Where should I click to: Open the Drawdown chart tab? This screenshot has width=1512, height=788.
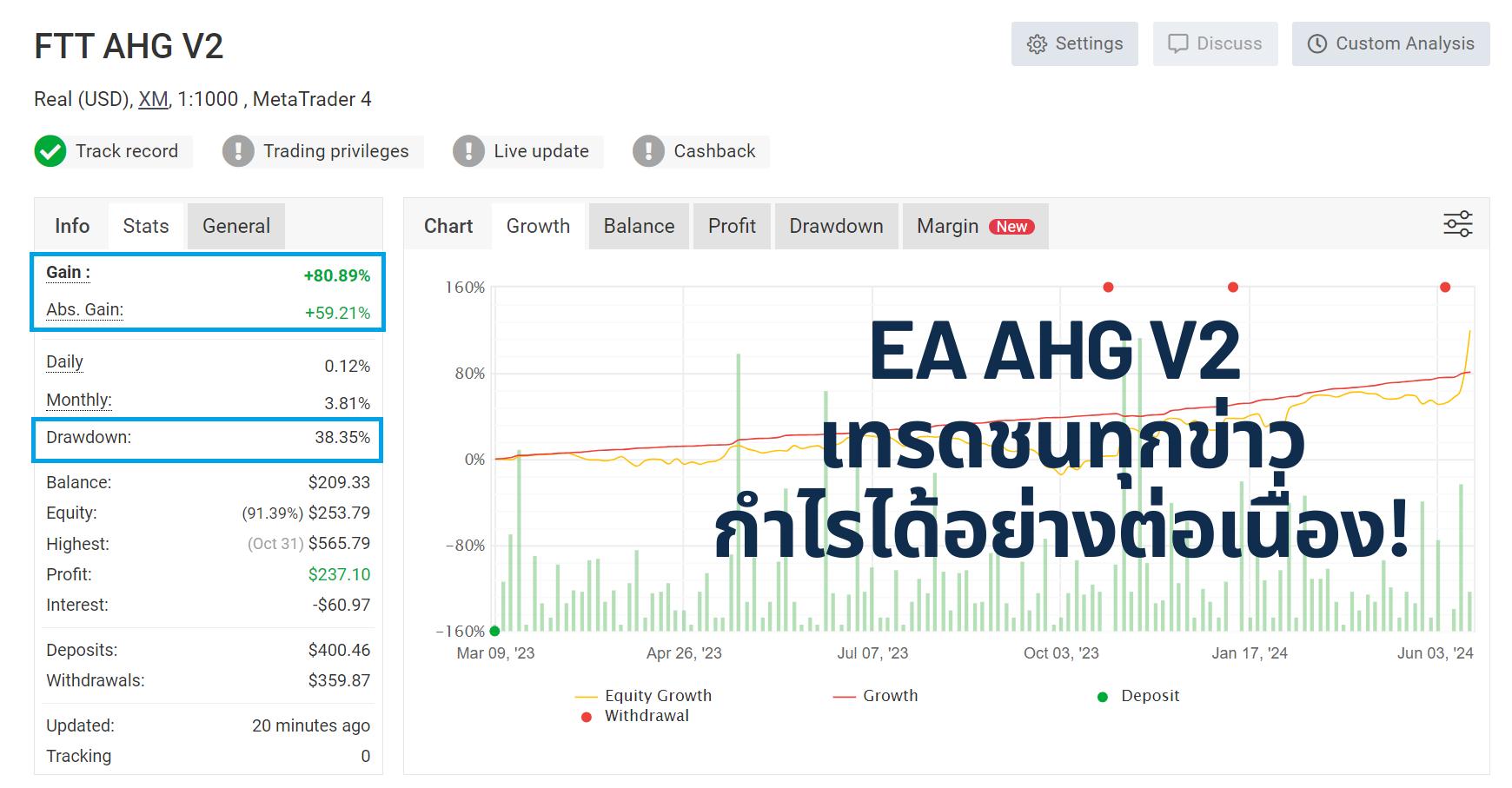coord(836,226)
